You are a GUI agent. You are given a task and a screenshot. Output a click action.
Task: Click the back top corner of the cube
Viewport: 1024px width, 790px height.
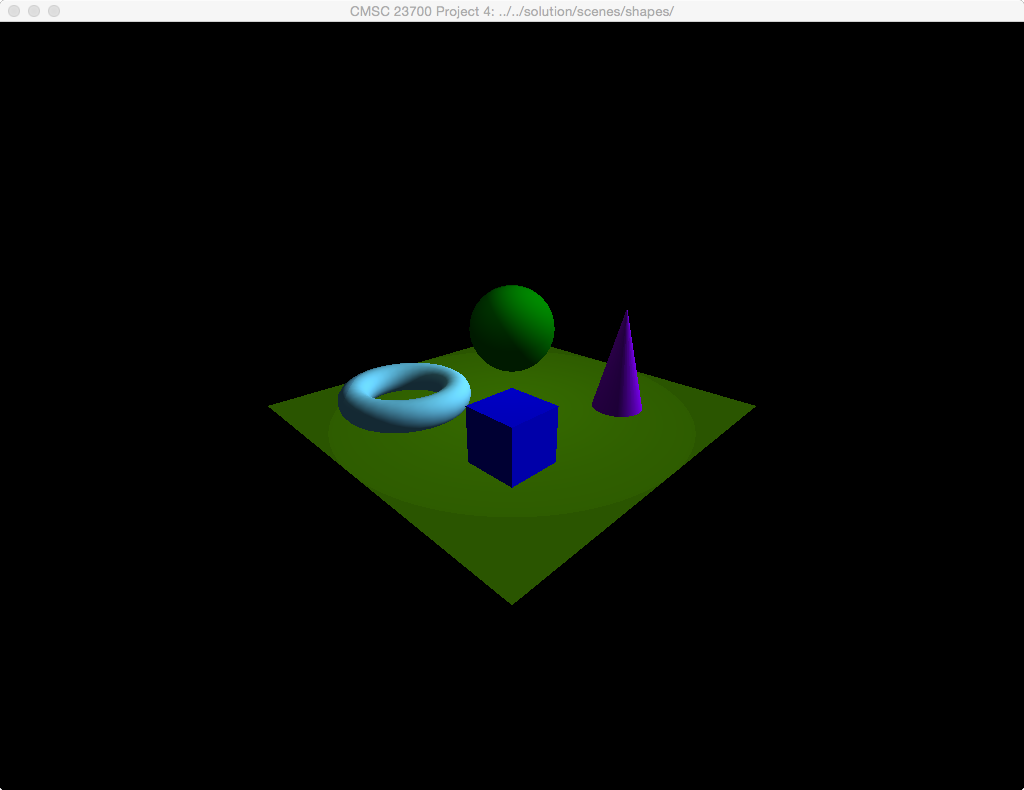click(x=513, y=389)
